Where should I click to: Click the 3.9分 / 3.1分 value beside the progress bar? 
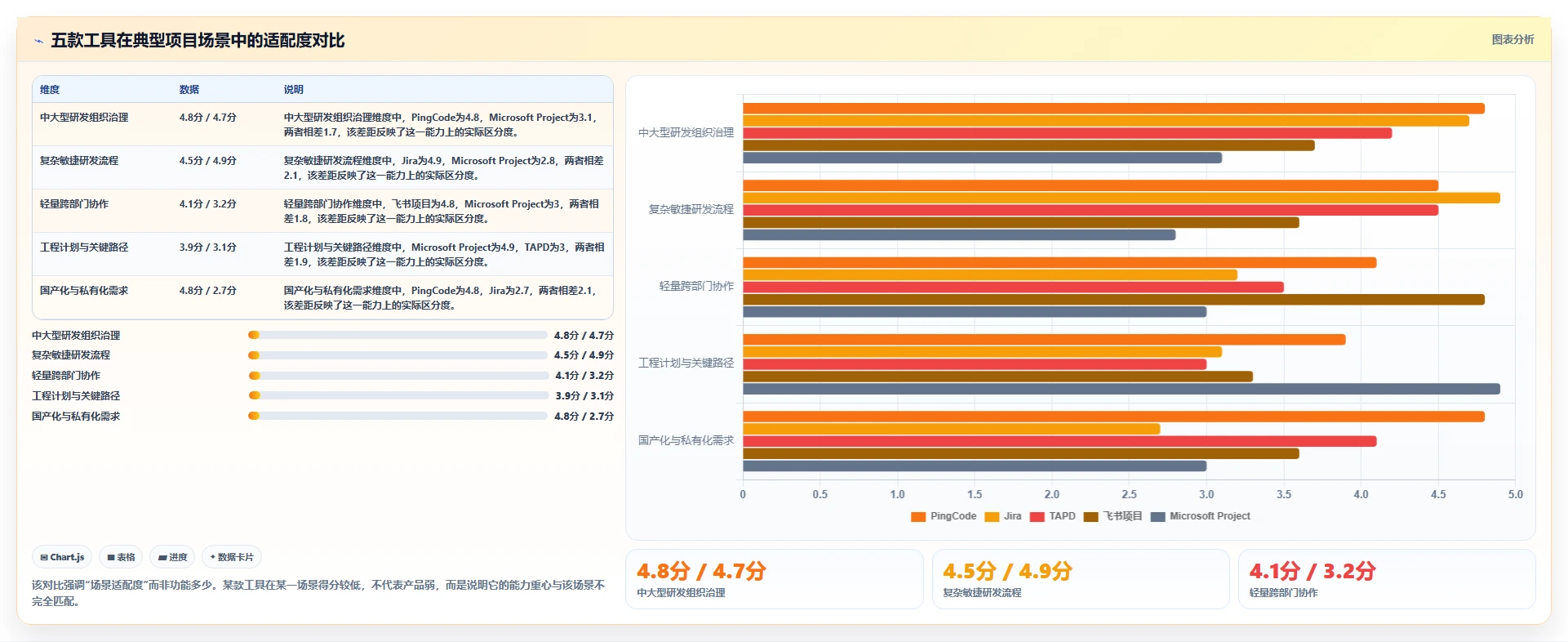click(584, 396)
